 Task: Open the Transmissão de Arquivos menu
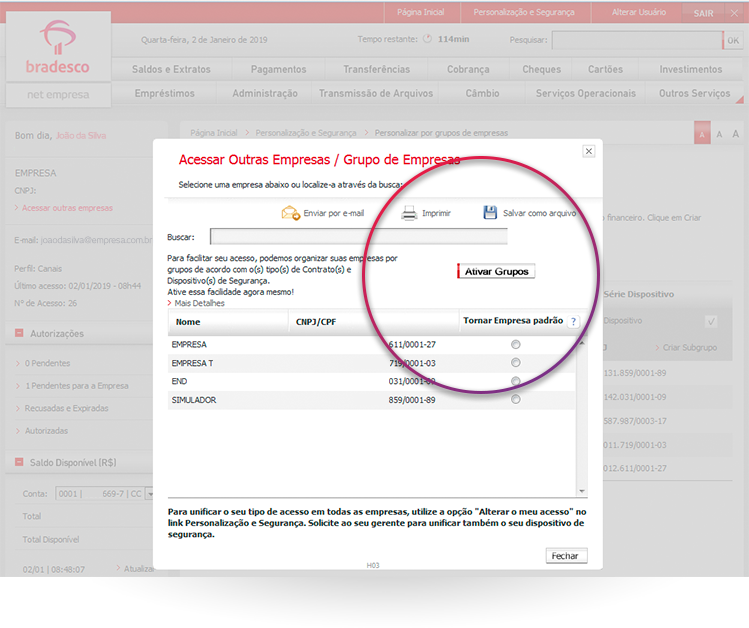pos(376,93)
